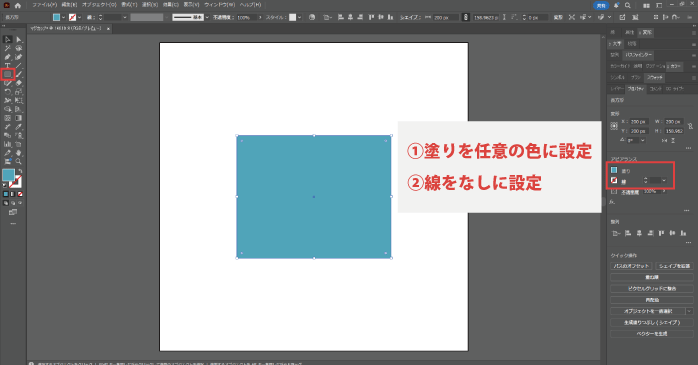The image size is (698, 365).
Task: Select the reference point locator grid
Action: pyautogui.click(x=614, y=126)
